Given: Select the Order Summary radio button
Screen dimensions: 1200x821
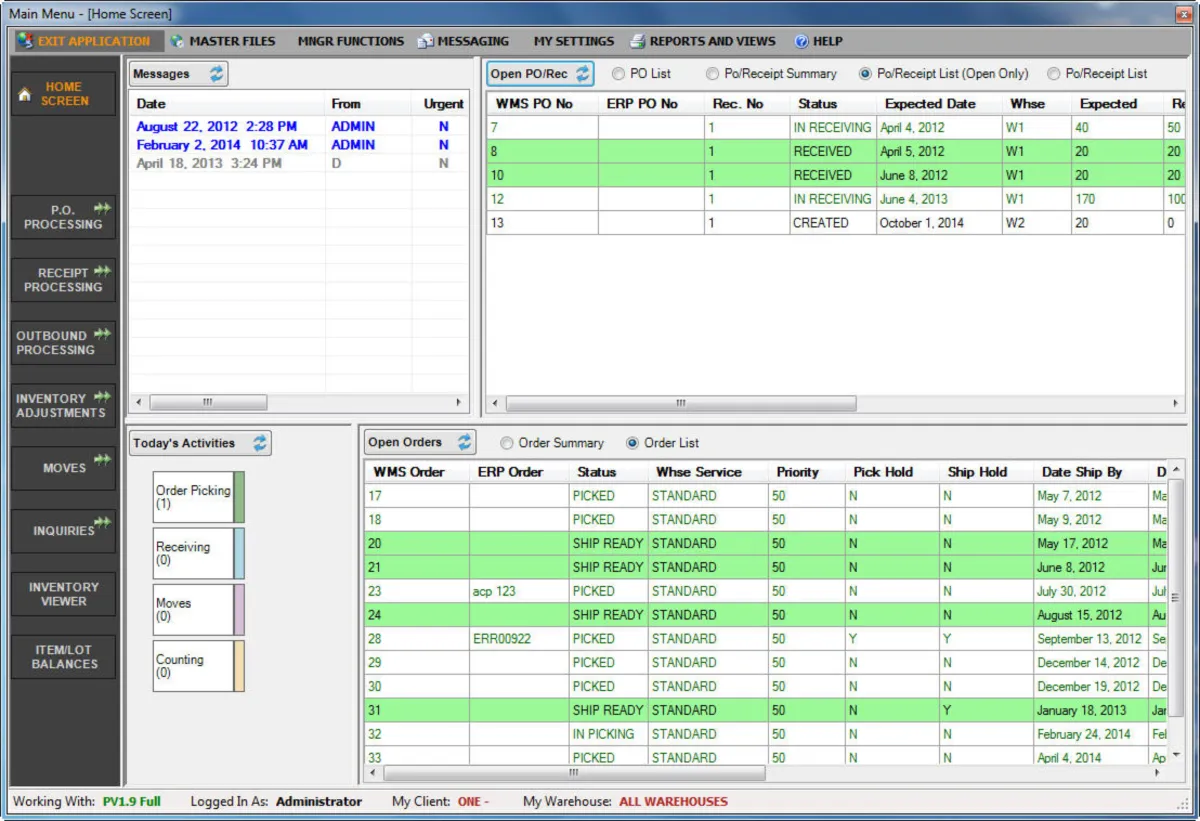Looking at the screenshot, I should click(507, 443).
